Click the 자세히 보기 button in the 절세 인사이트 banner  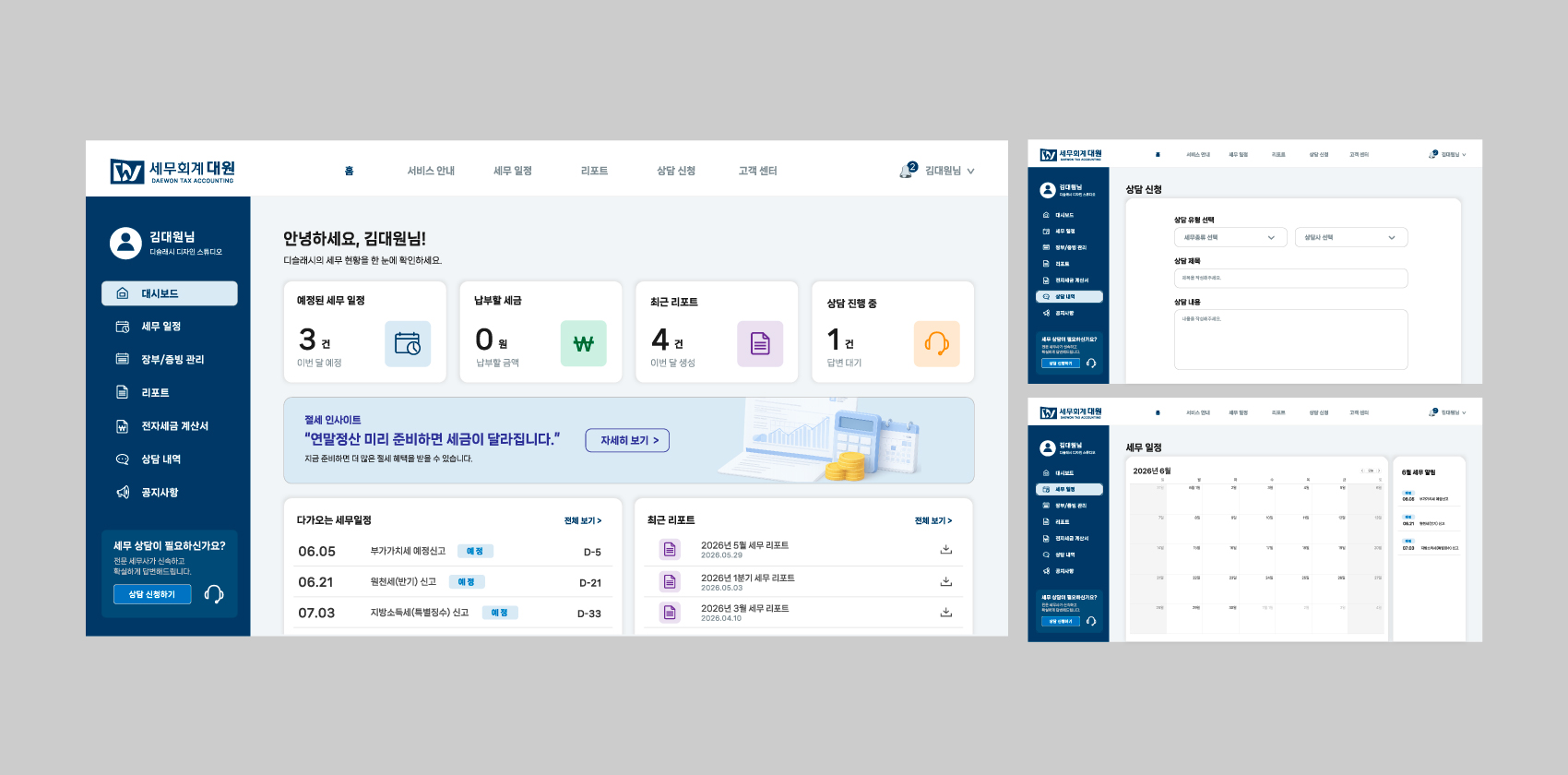point(627,441)
